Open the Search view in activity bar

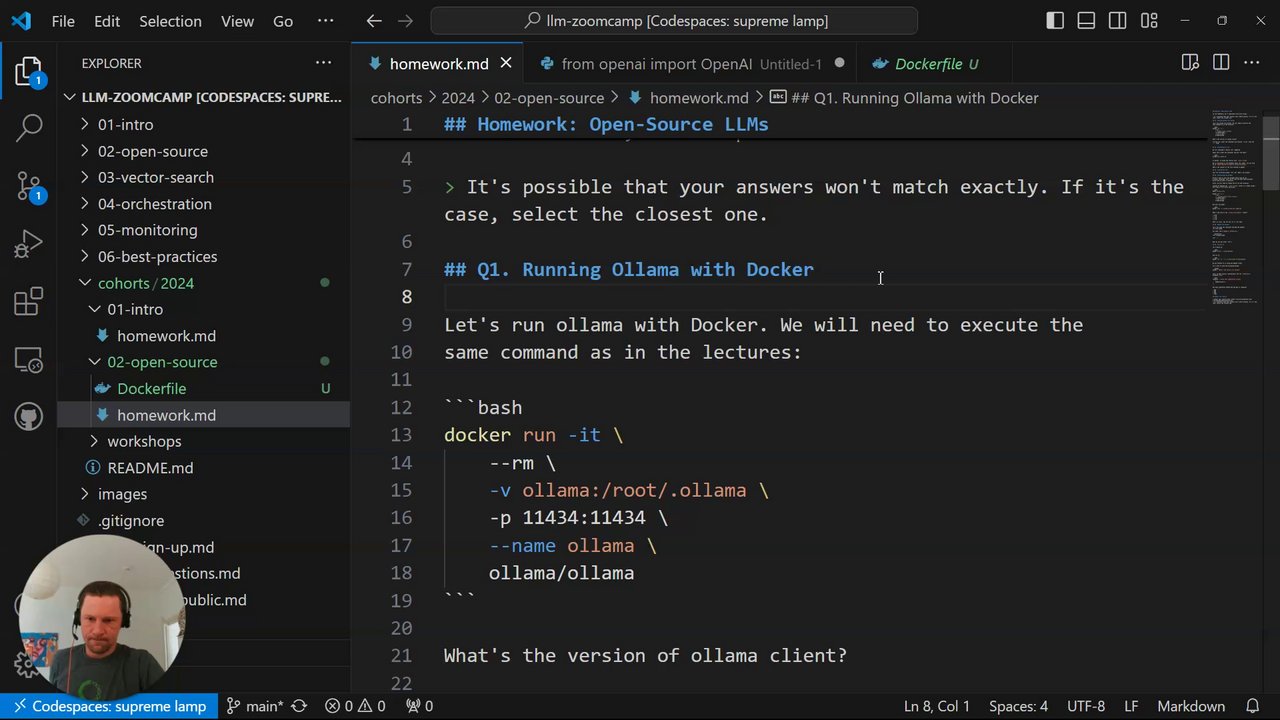(x=29, y=127)
